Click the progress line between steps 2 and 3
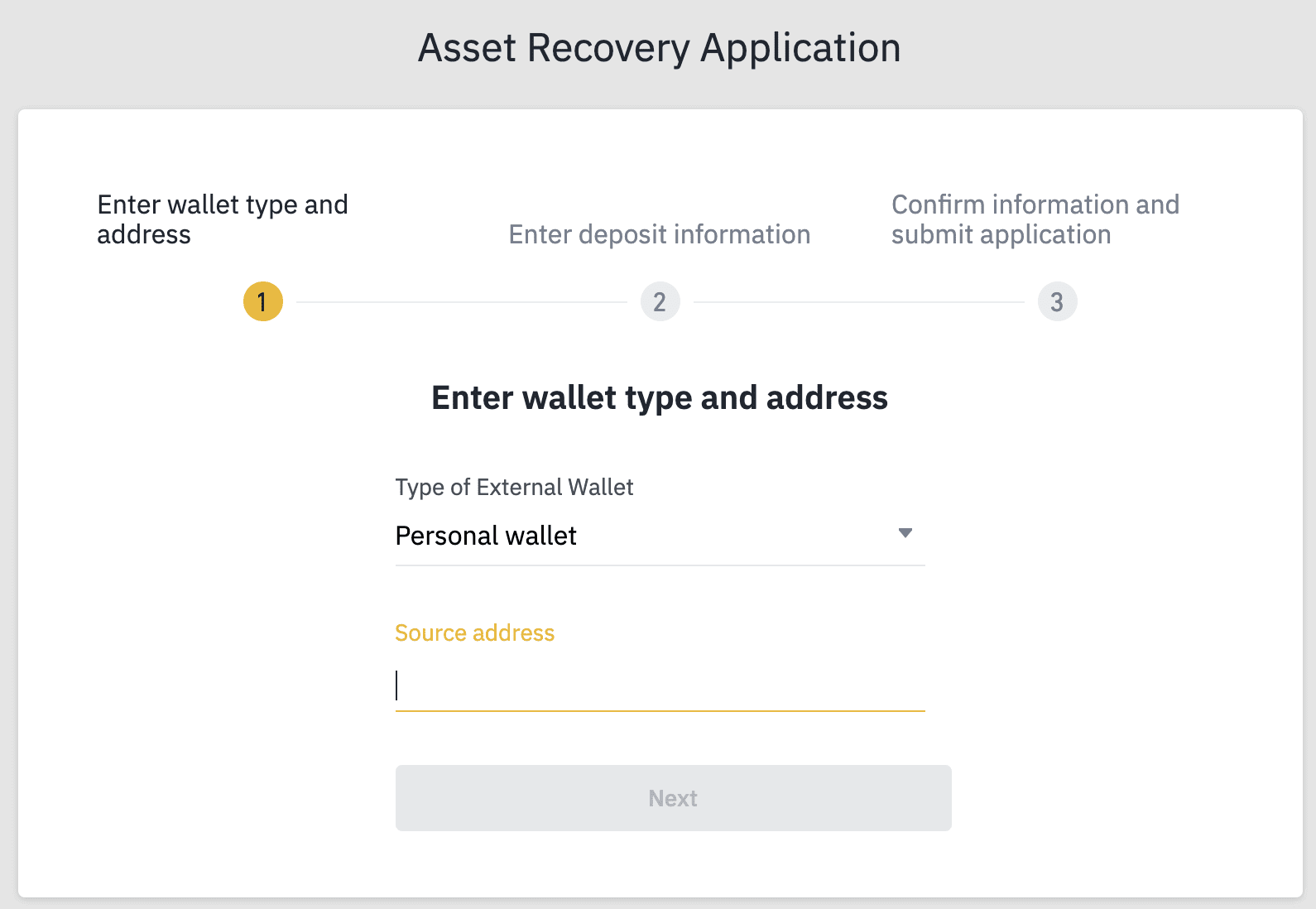The width and height of the screenshot is (1316, 909). (858, 302)
